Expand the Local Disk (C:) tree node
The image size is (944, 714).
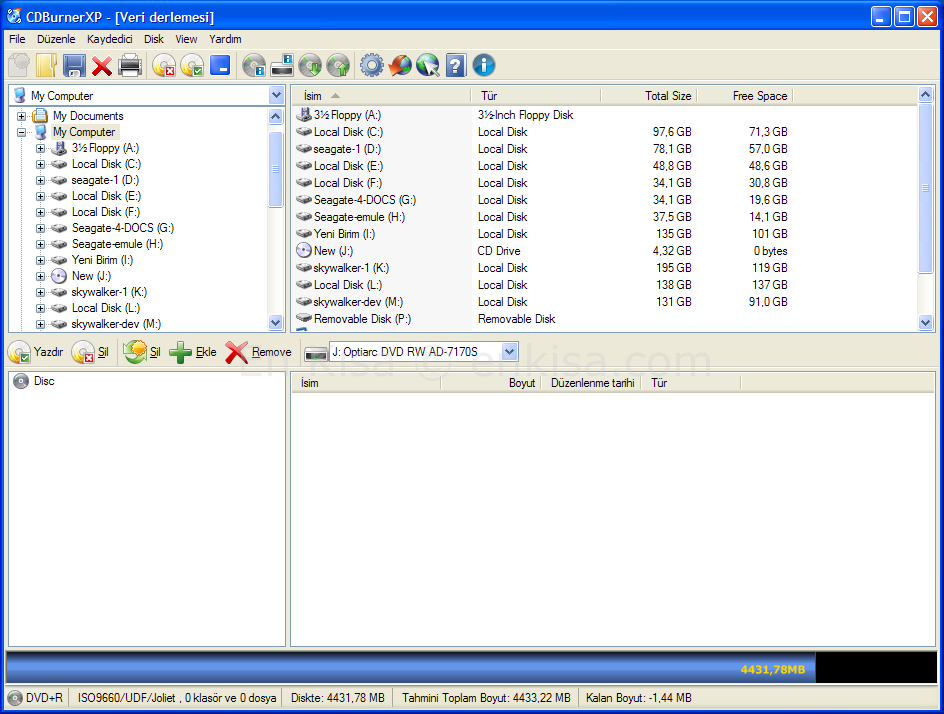coord(40,164)
